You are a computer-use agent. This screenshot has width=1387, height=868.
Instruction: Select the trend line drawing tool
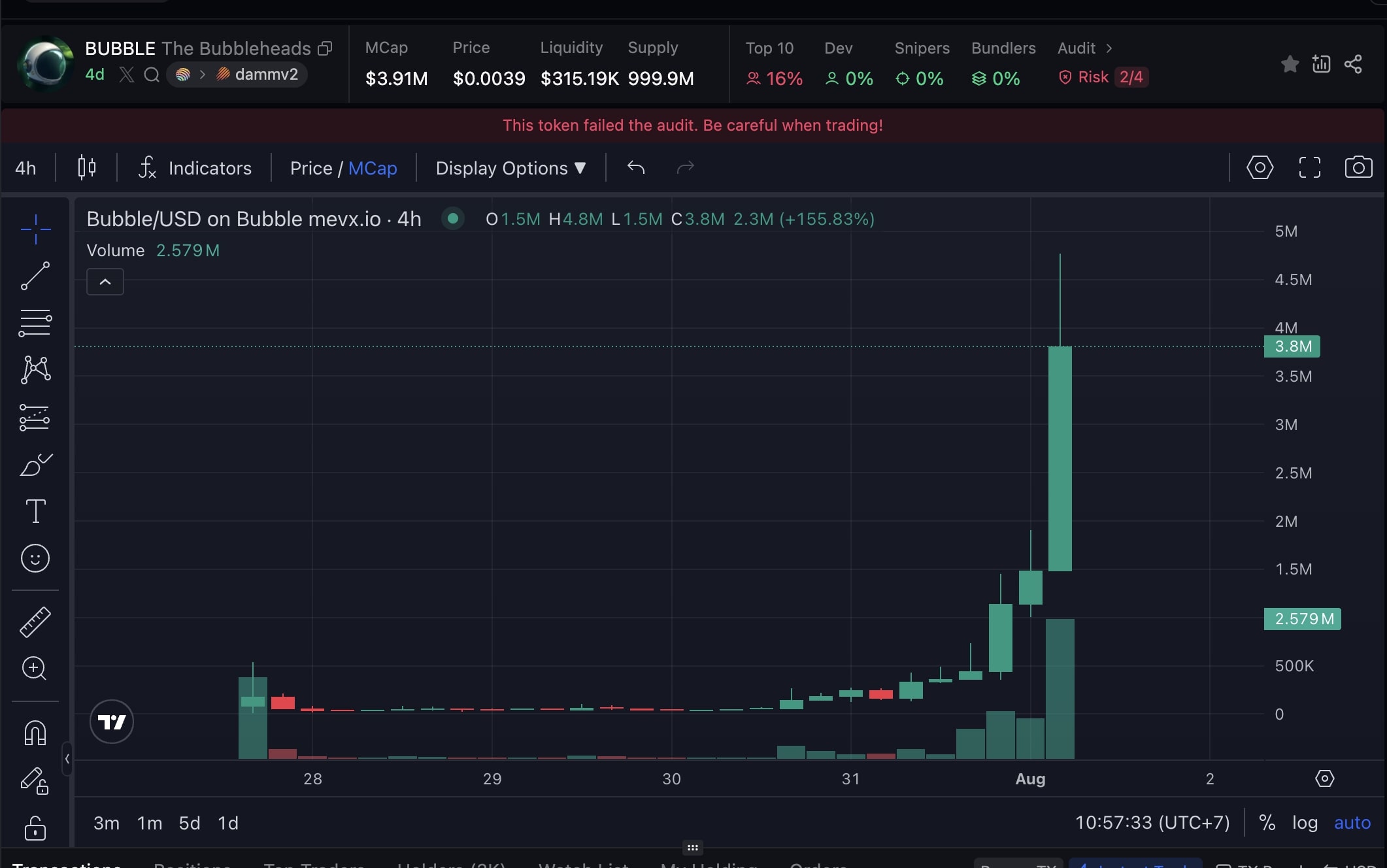pyautogui.click(x=35, y=276)
